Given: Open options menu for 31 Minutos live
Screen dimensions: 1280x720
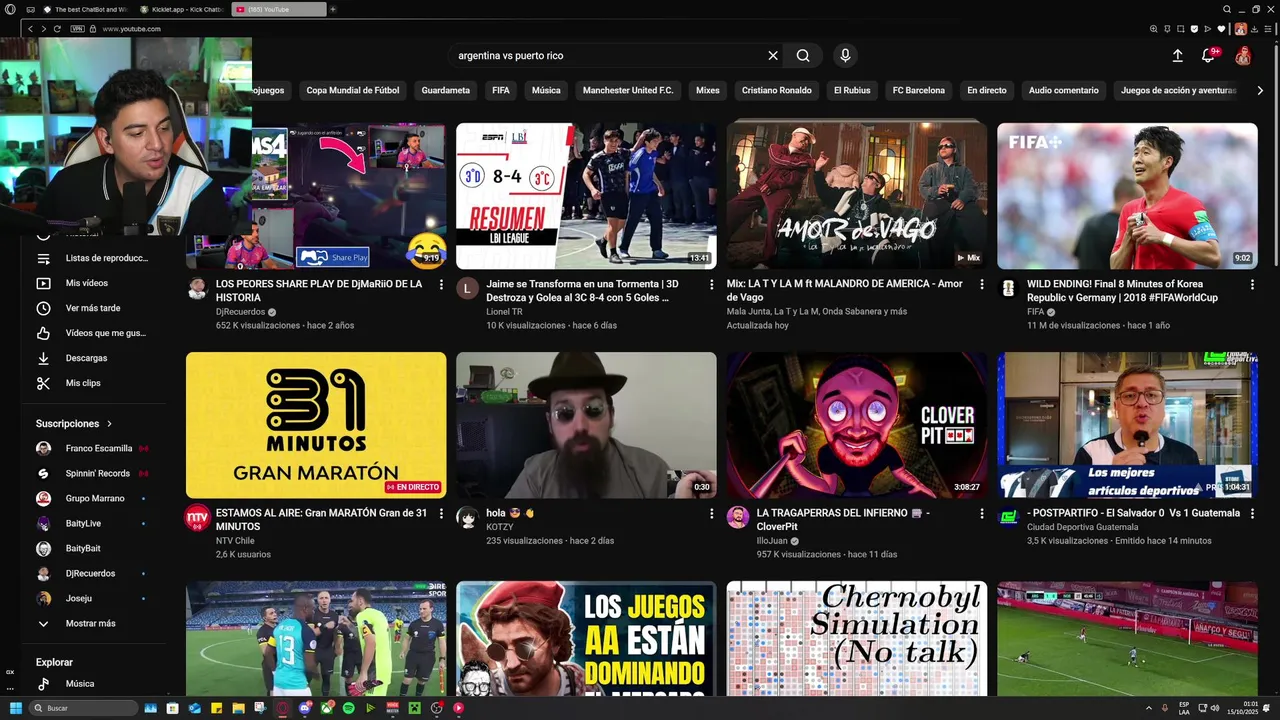Looking at the screenshot, I should pos(441,514).
